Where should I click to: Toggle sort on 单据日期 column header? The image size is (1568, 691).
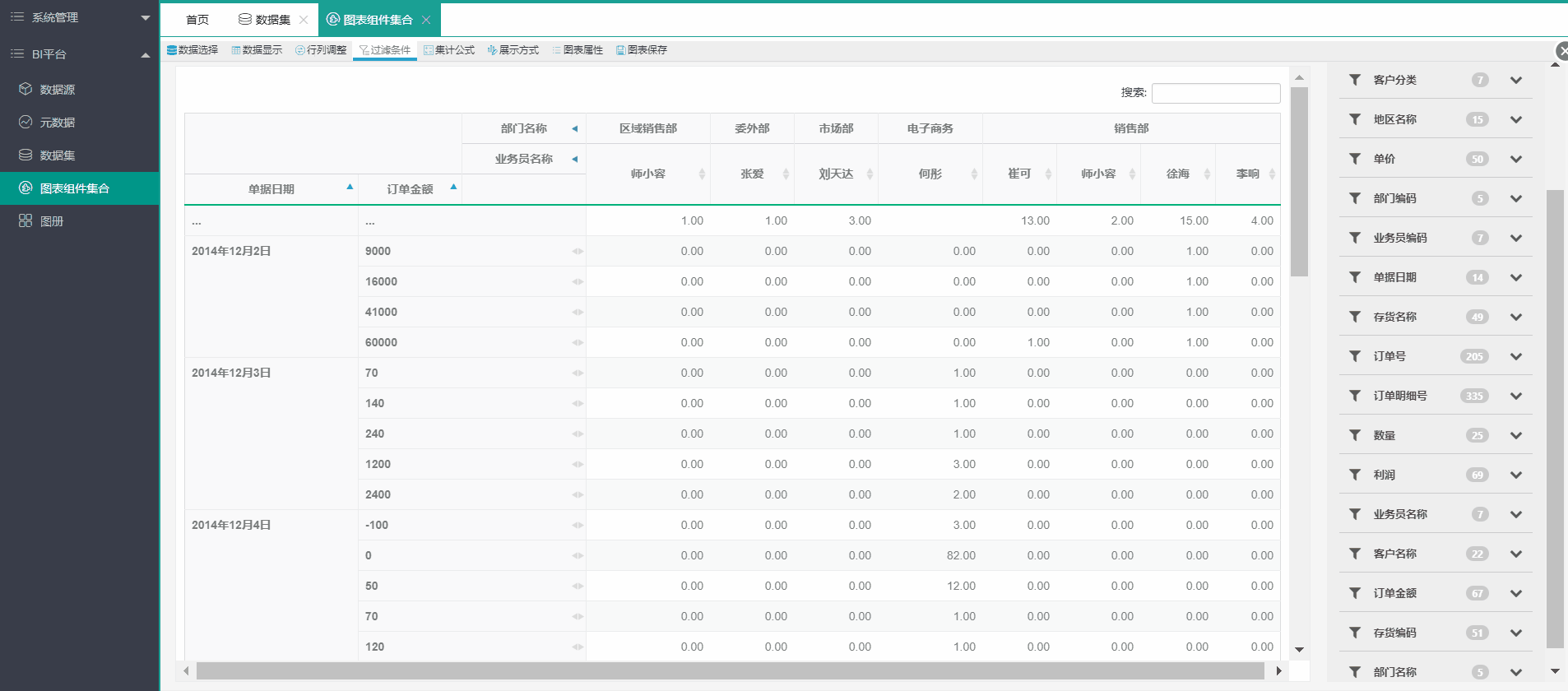[350, 188]
